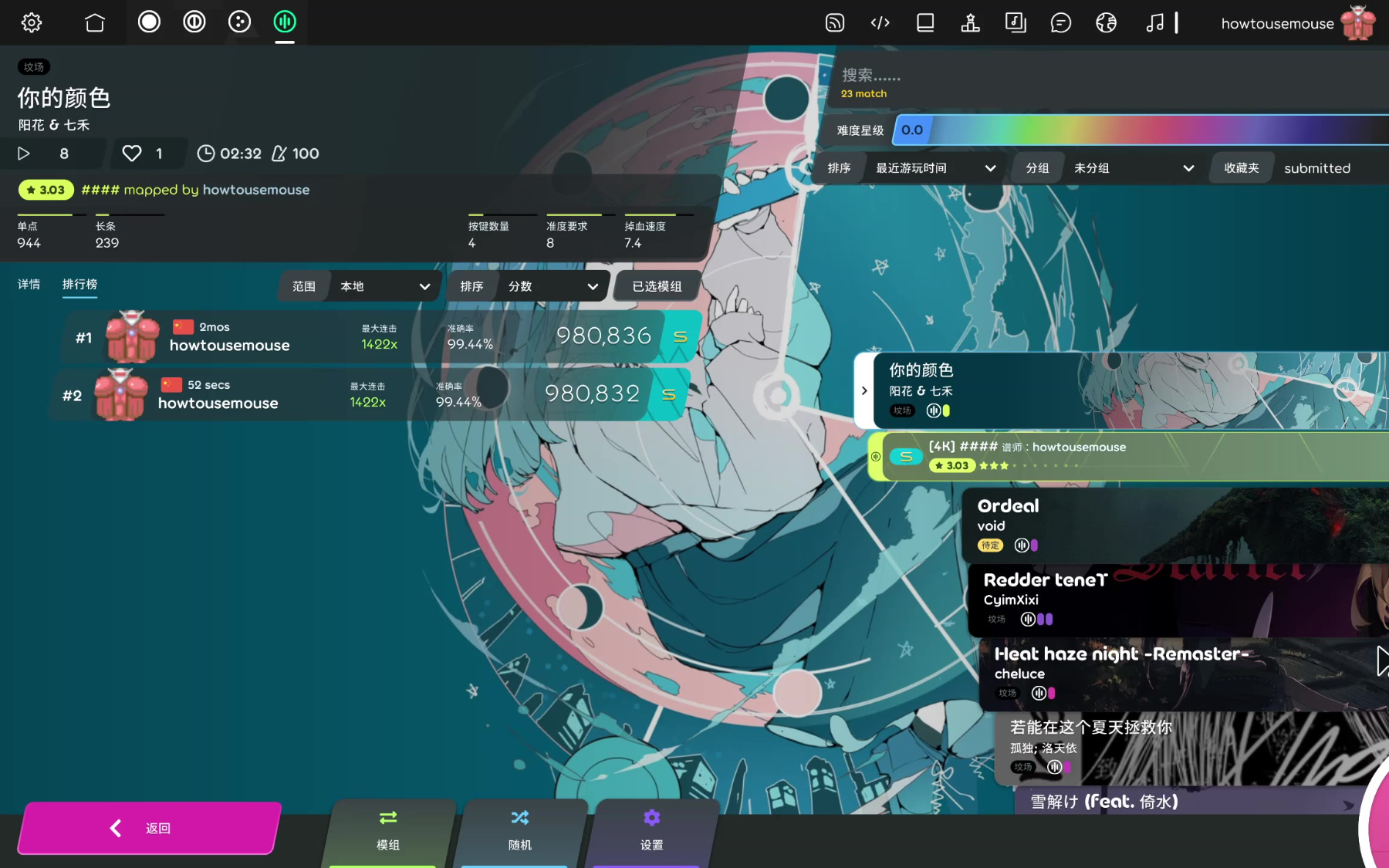Click the song title 你的颜色 in details
Screen dimensions: 1389x868
click(x=64, y=98)
